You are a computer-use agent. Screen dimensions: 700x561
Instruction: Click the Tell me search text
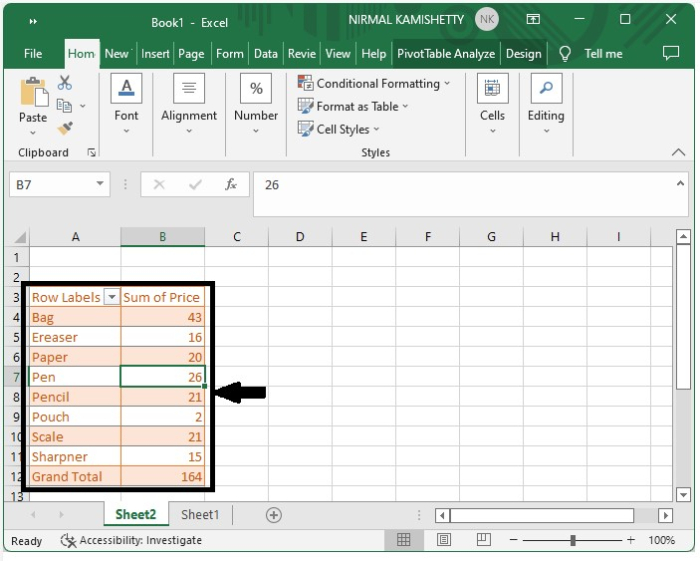point(603,54)
